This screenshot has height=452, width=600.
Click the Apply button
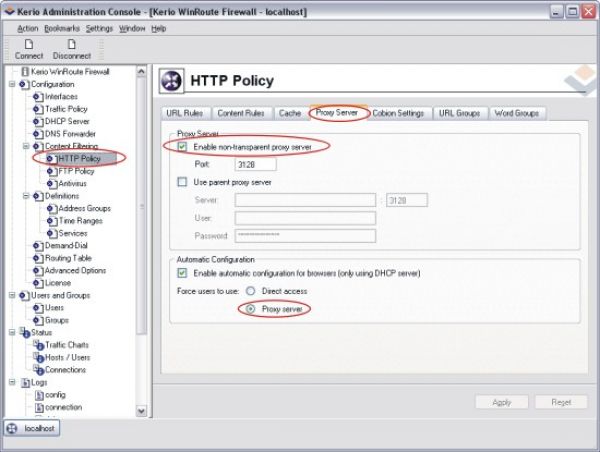(x=502, y=402)
